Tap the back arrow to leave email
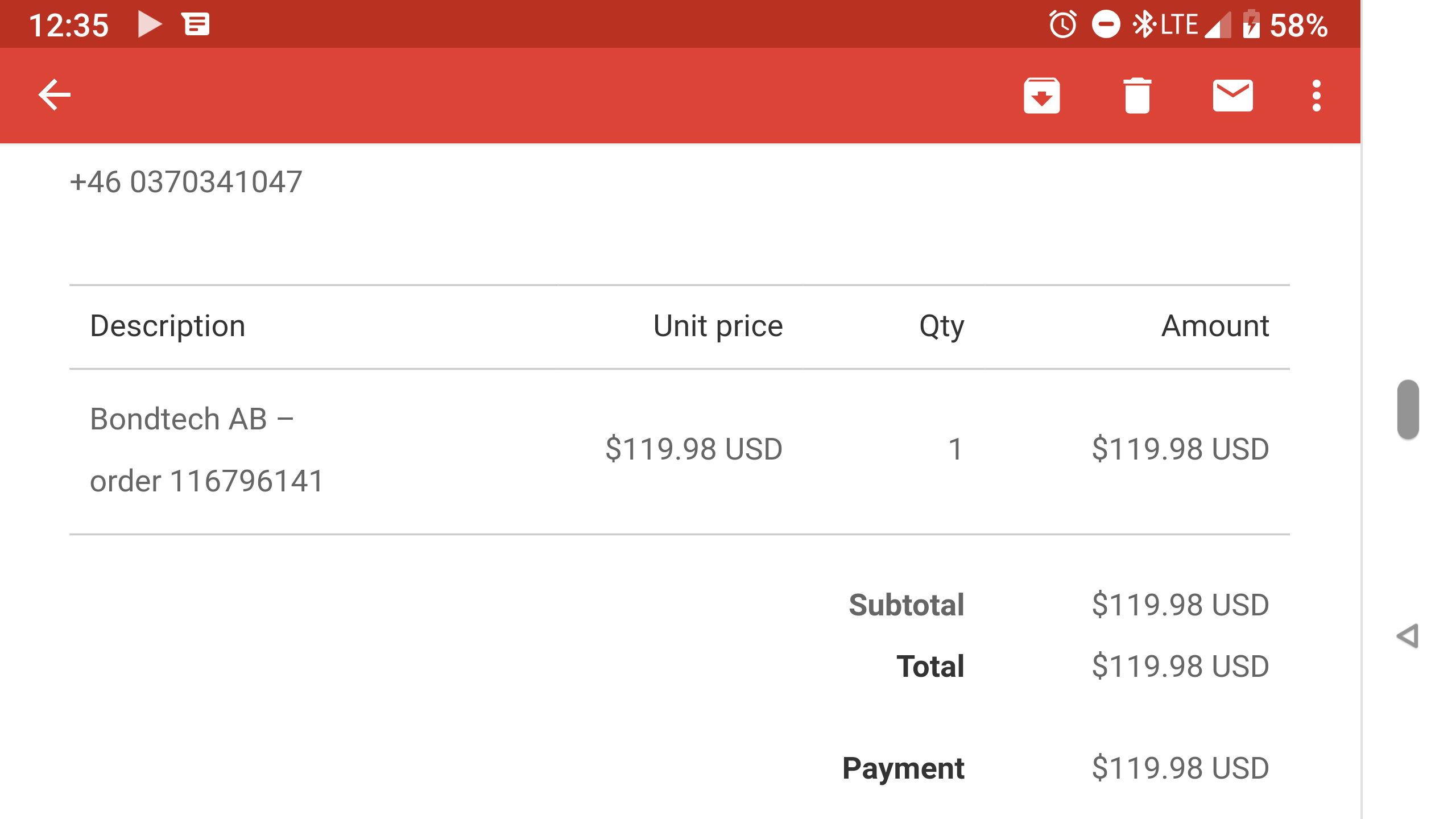 (x=54, y=94)
